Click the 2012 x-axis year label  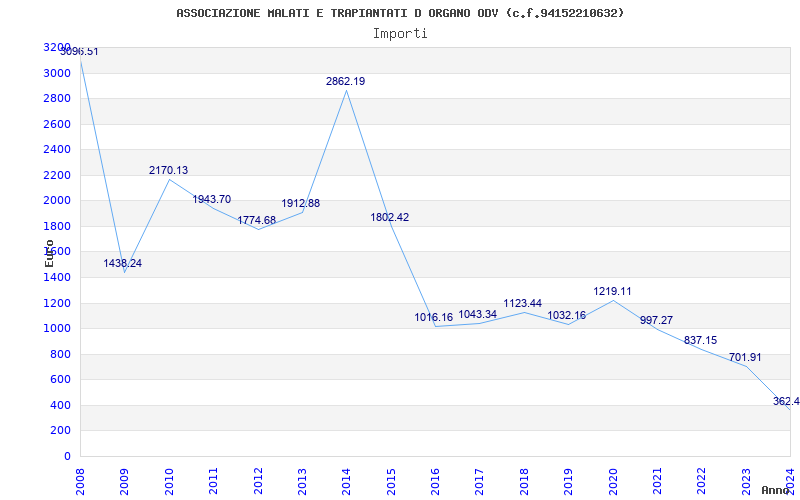tap(258, 481)
